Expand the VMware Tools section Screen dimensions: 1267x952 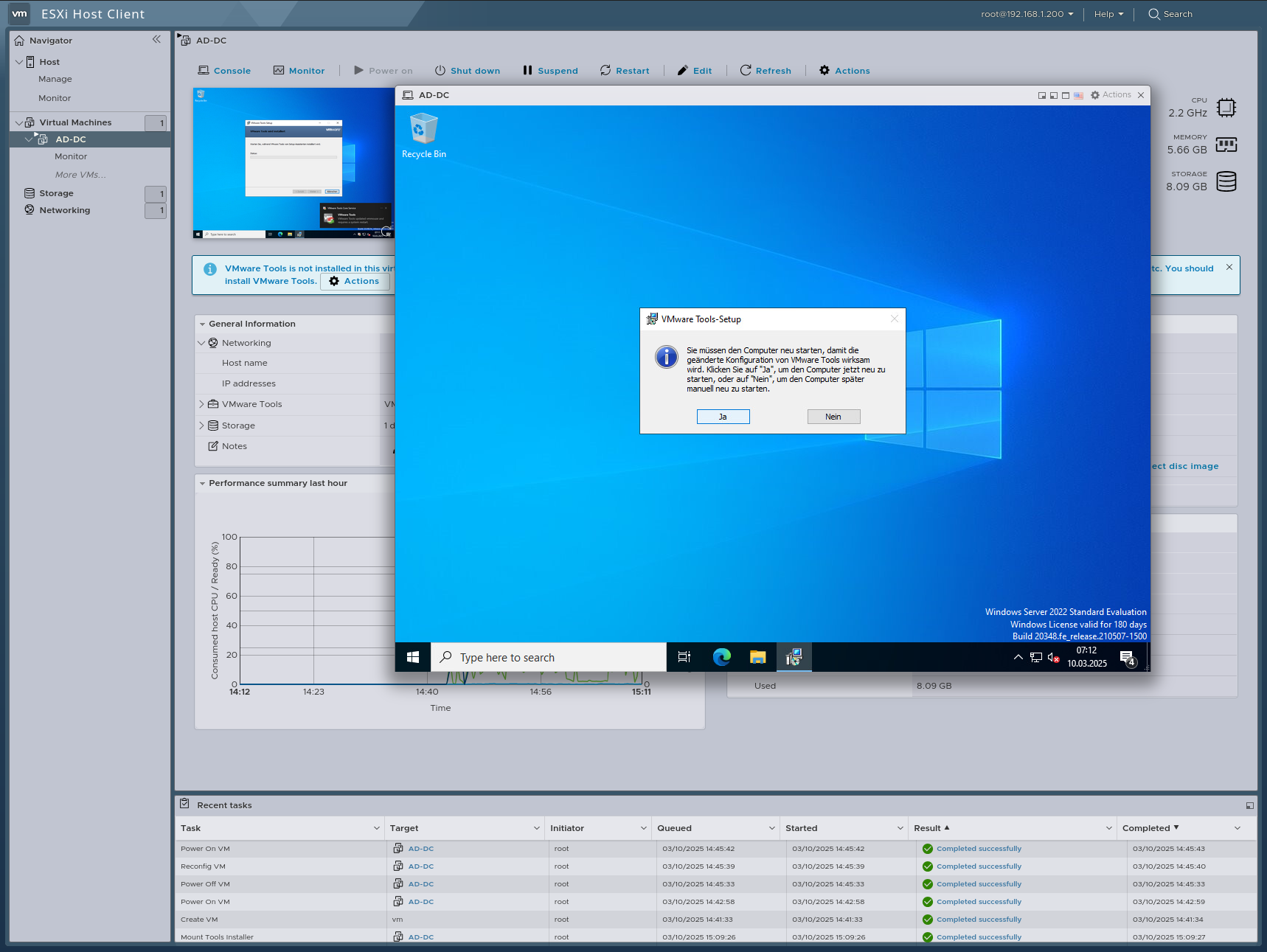tap(201, 403)
